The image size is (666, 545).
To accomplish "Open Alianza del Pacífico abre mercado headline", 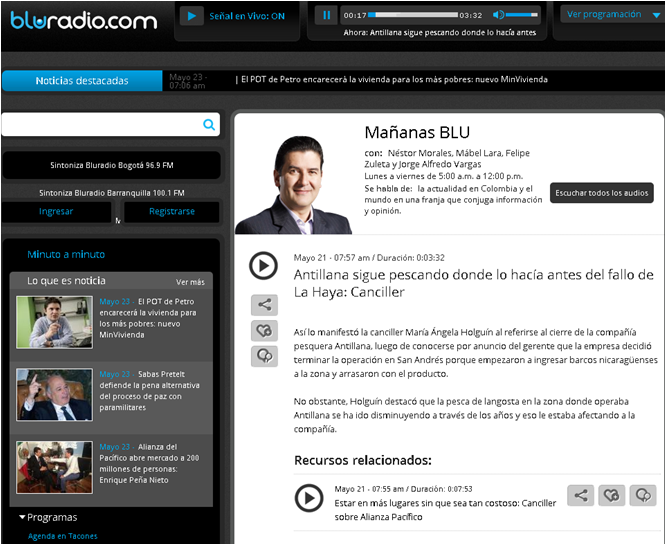I will pos(150,463).
